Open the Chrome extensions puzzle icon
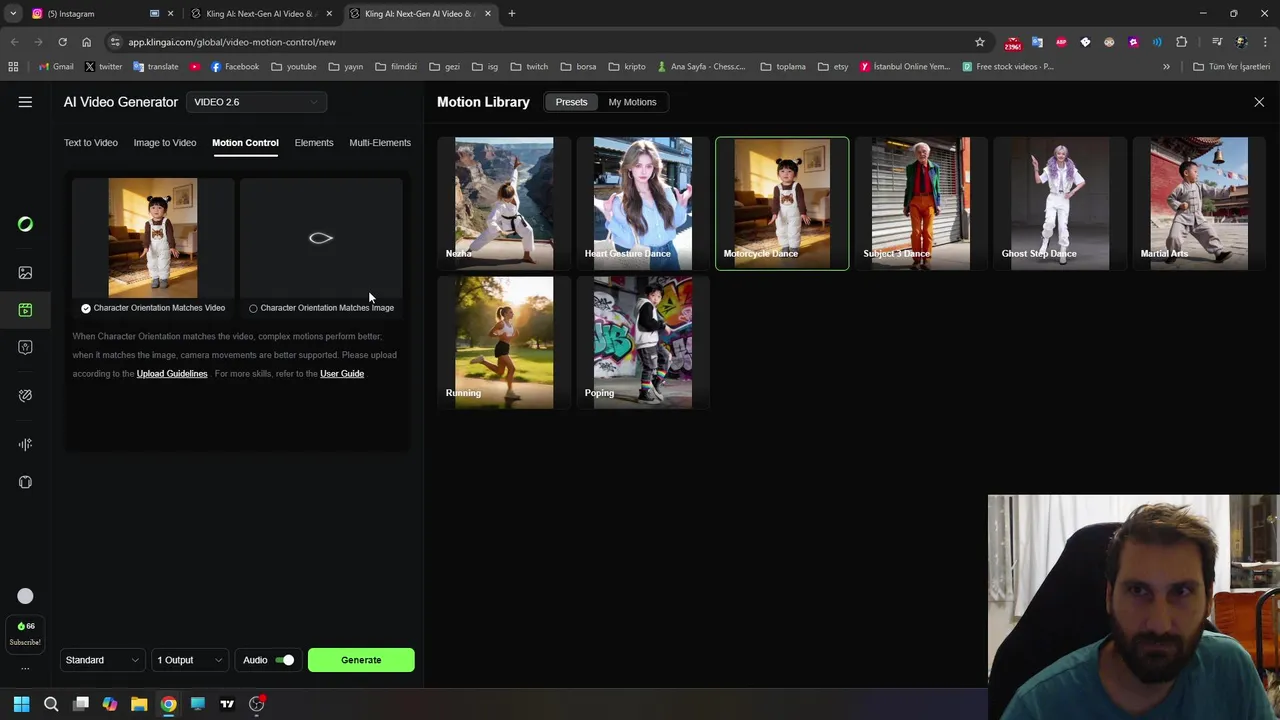 tap(1181, 42)
